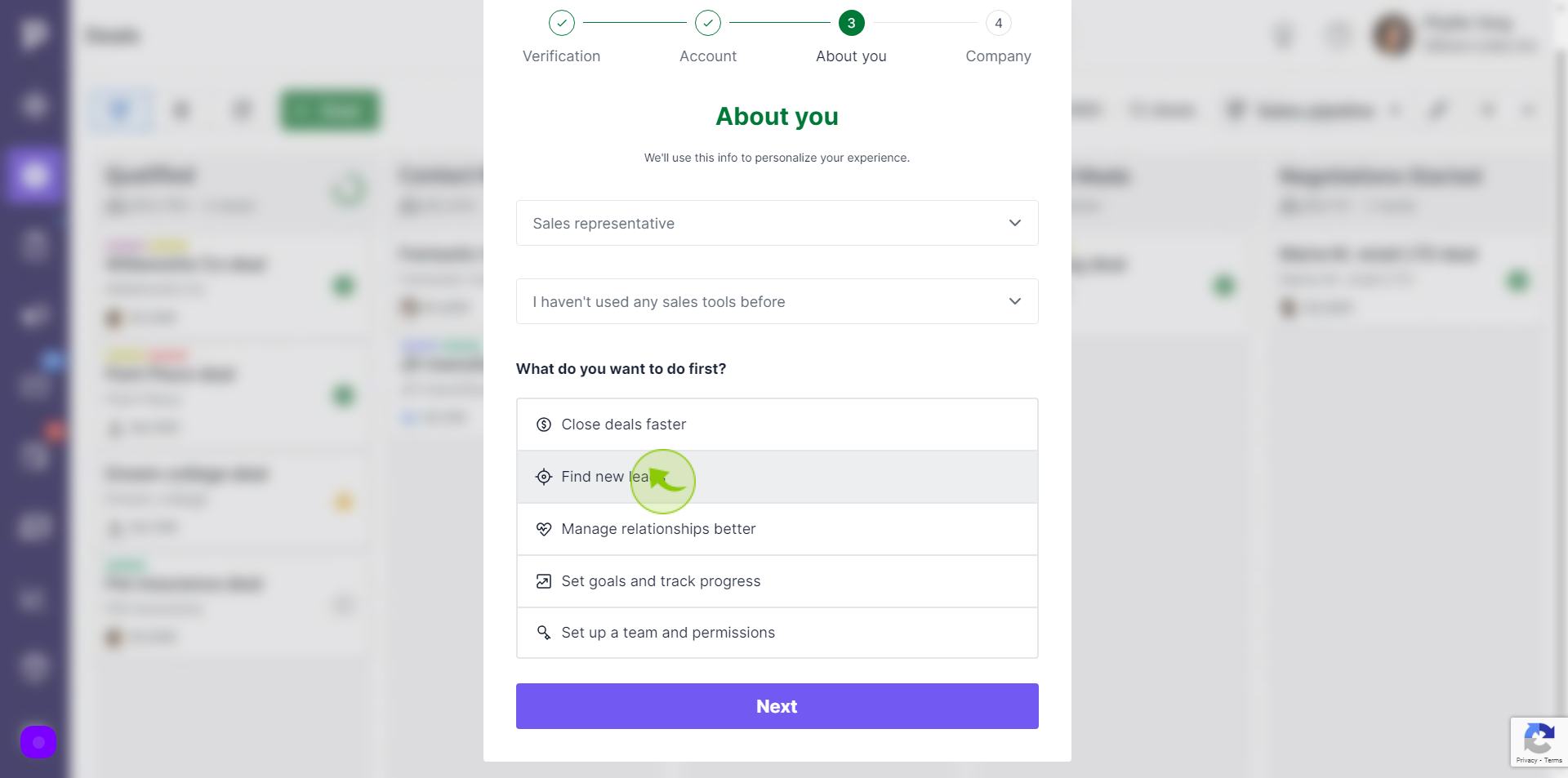This screenshot has height=778, width=1568.
Task: Click the chevron arrow of the role dropdown
Action: tap(1015, 223)
